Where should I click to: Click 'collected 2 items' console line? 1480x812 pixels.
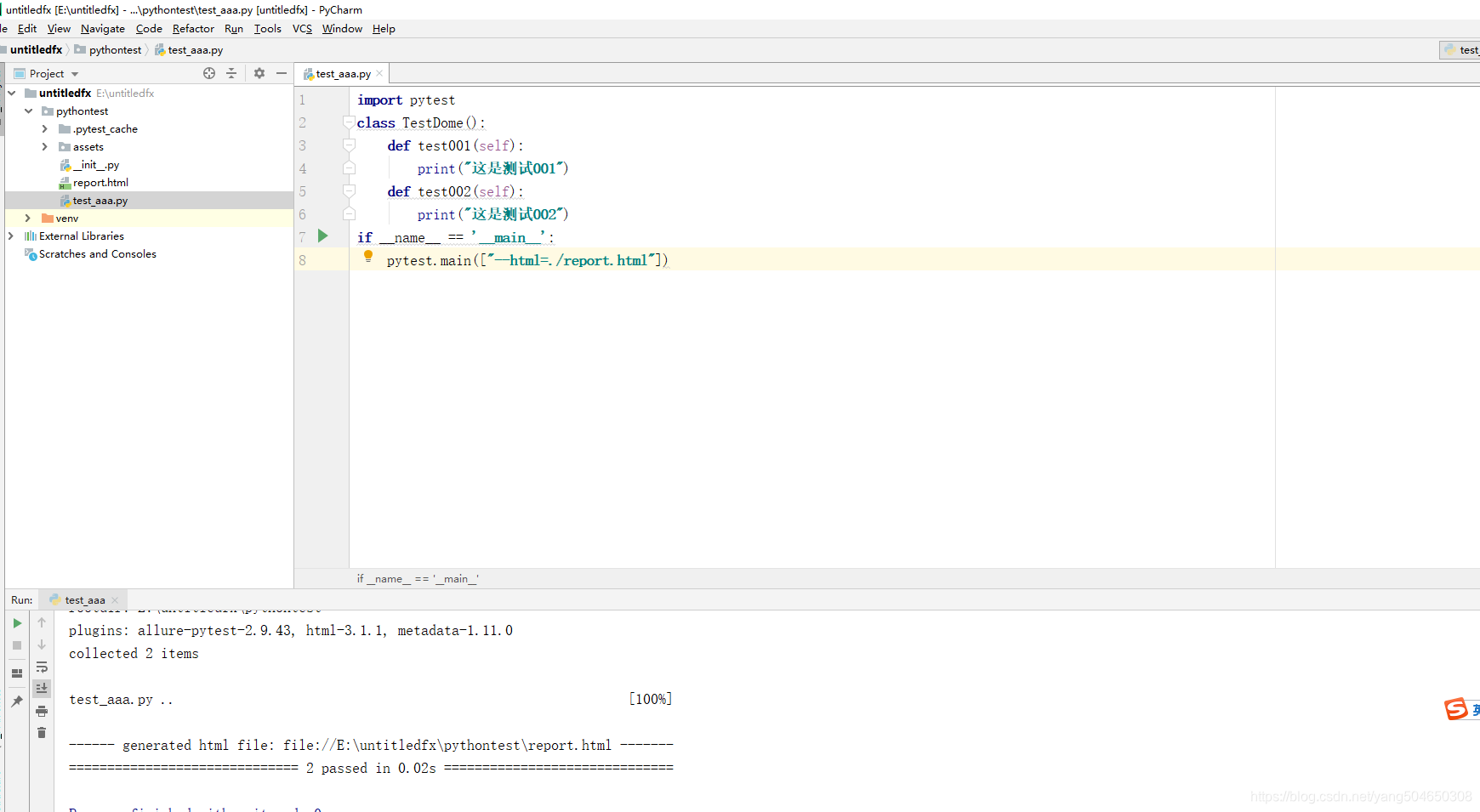tap(134, 654)
